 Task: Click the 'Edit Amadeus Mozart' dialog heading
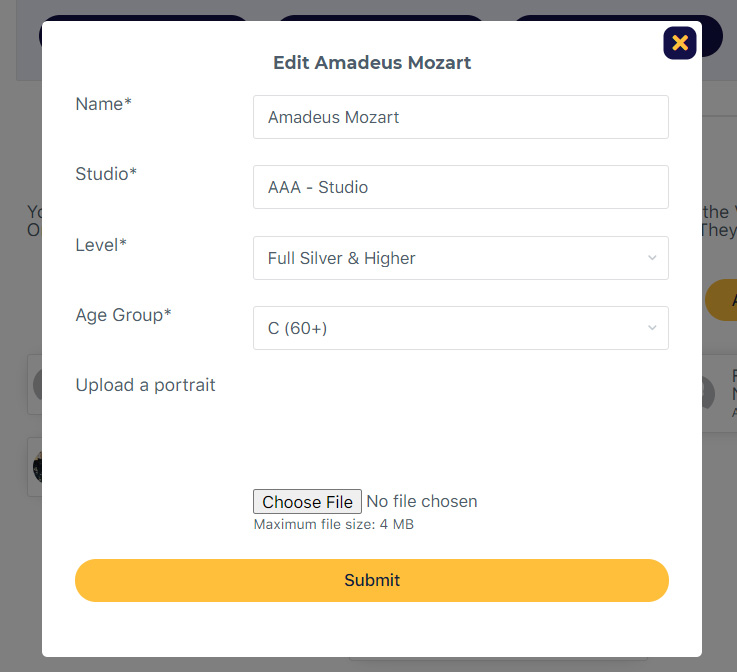point(372,63)
